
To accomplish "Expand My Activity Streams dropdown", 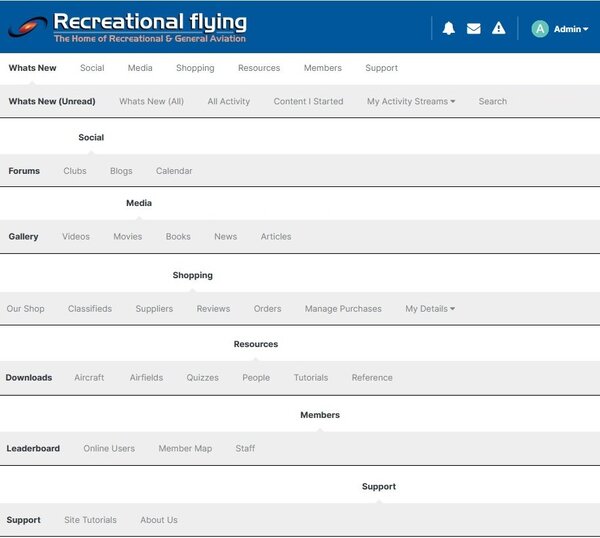I will point(411,101).
